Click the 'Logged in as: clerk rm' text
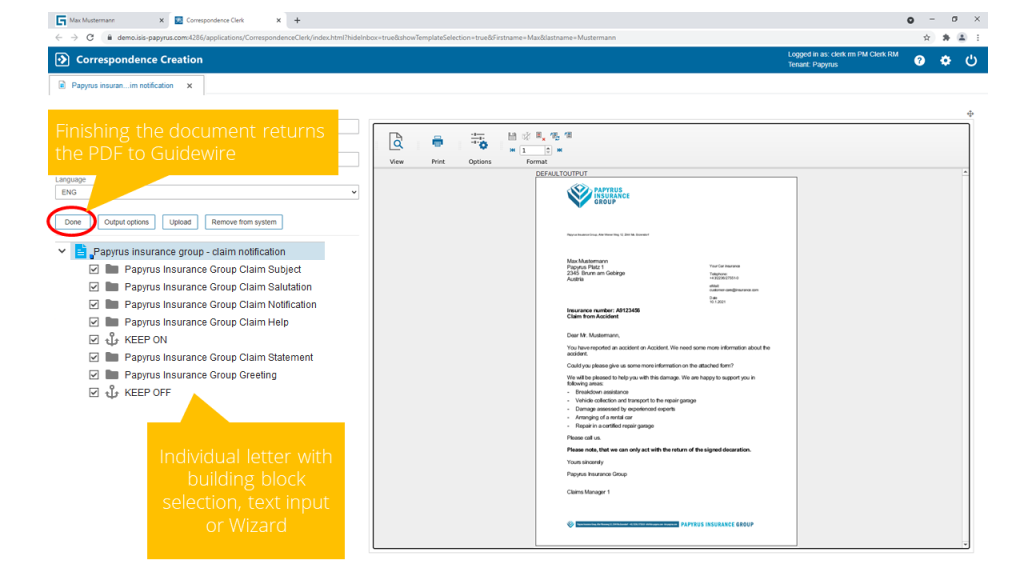The height and width of the screenshot is (576, 1024). pyautogui.click(x=842, y=54)
